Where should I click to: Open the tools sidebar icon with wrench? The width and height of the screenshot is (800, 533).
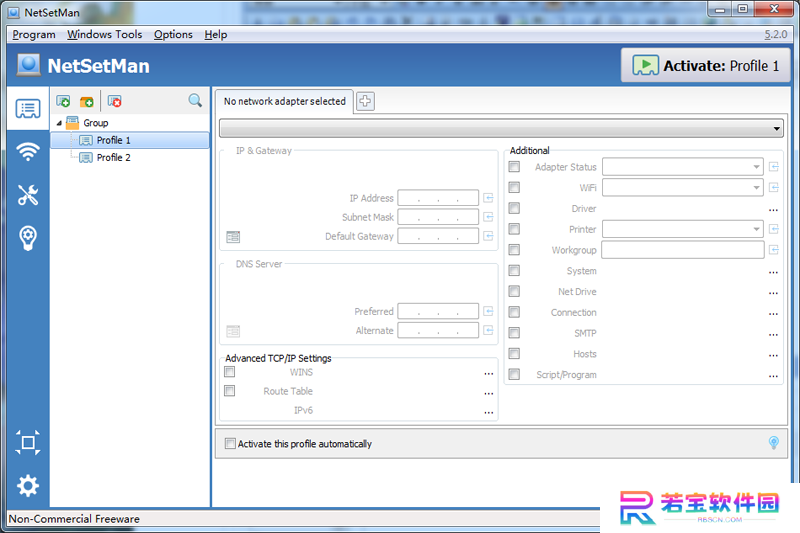[x=28, y=195]
